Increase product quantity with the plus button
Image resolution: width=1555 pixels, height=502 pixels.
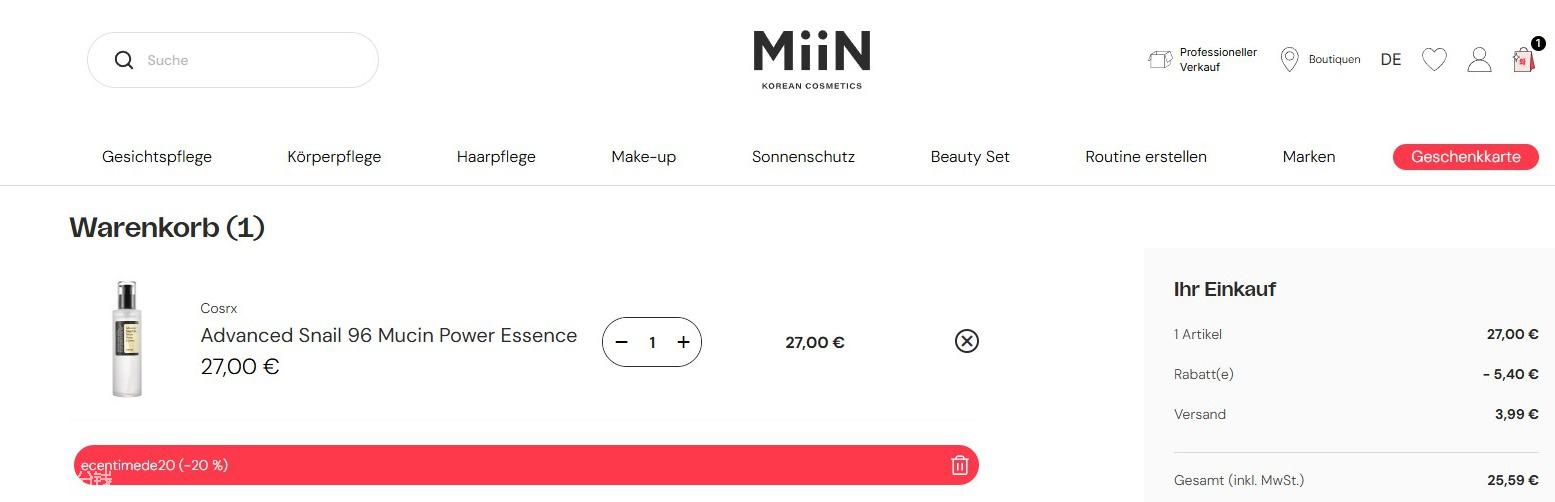tap(683, 342)
